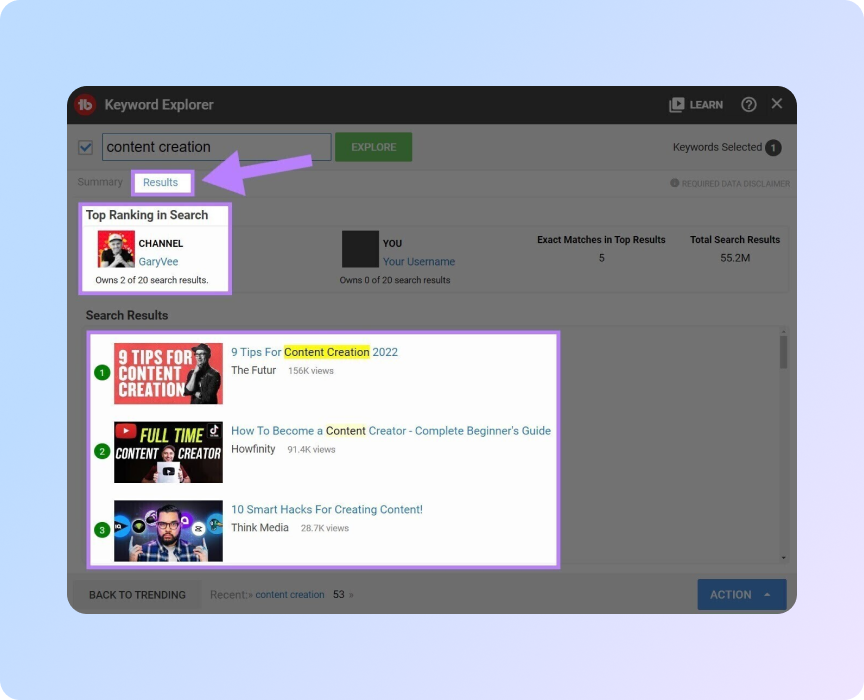Click the keyword search input field
The image size is (864, 700).
(216, 146)
